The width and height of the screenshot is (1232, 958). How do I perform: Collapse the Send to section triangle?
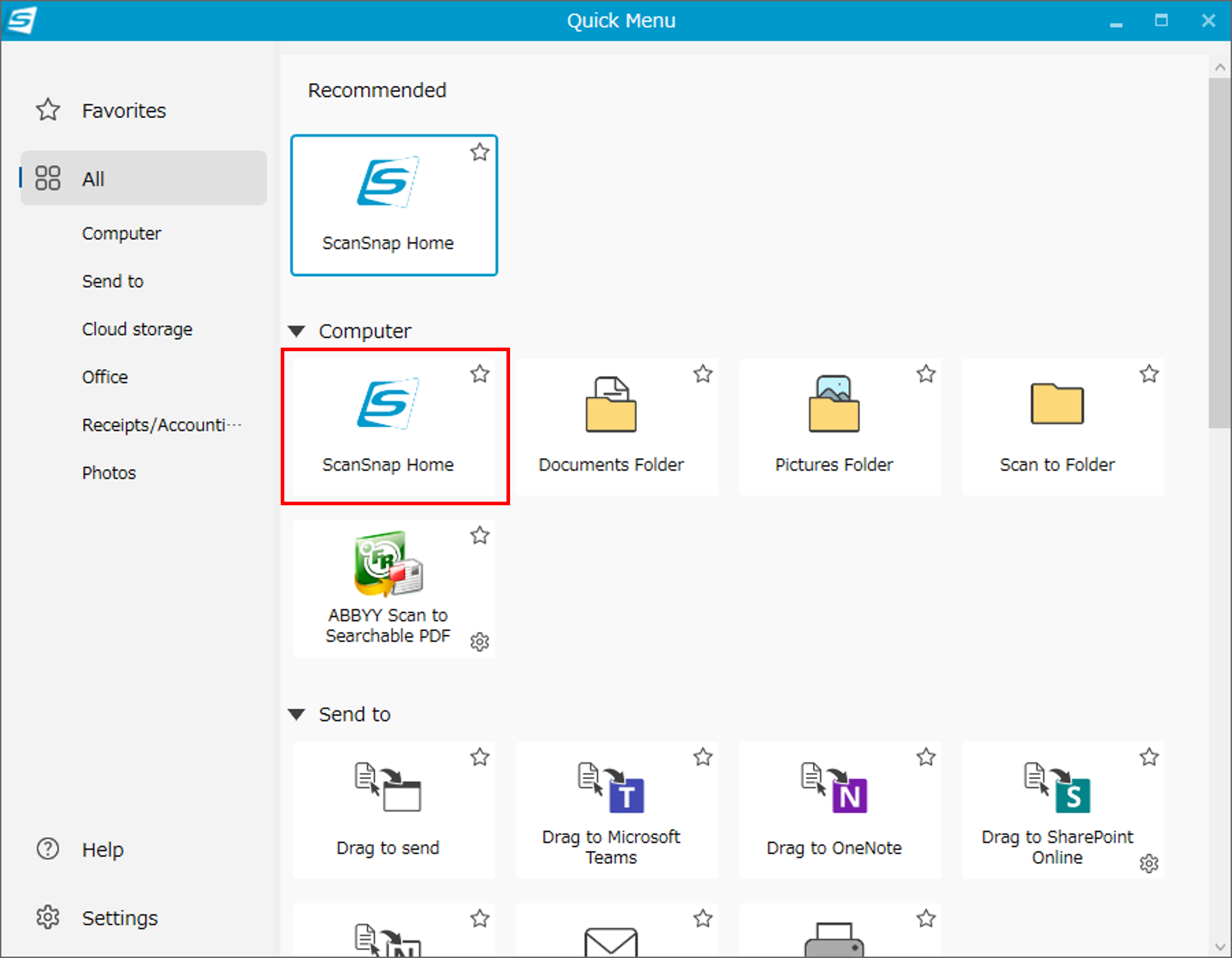pyautogui.click(x=297, y=714)
